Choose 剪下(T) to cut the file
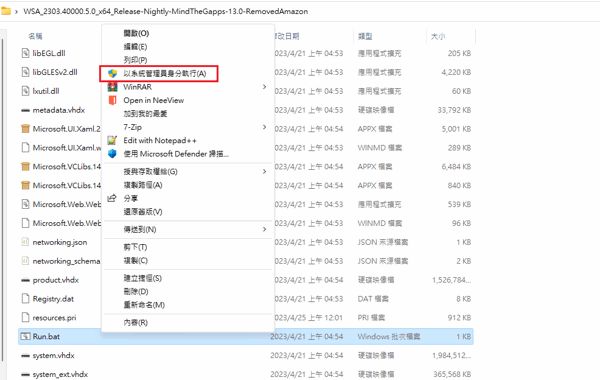This screenshot has height=380, width=600. tap(135, 247)
